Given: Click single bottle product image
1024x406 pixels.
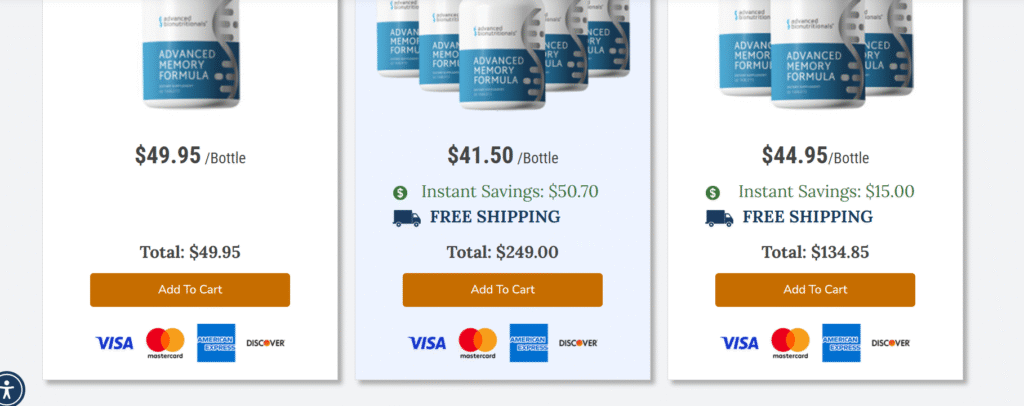Looking at the screenshot, I should pyautogui.click(x=191, y=54).
